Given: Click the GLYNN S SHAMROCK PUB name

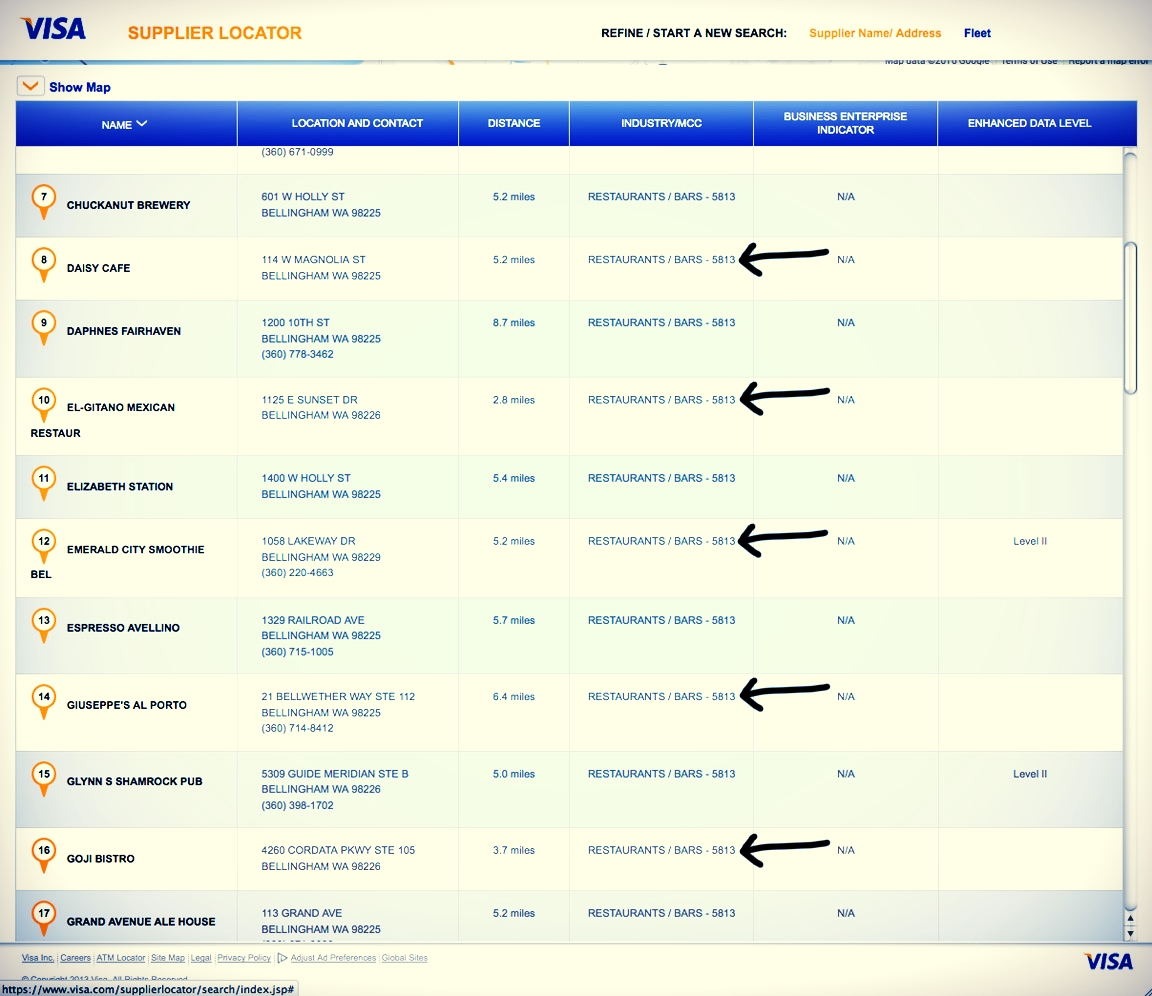Looking at the screenshot, I should coord(134,782).
